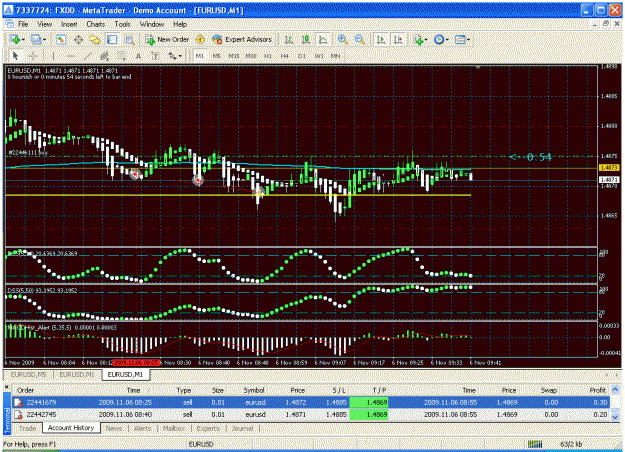The width and height of the screenshot is (625, 452).
Task: Select the Text Label tool
Action: (x=155, y=56)
